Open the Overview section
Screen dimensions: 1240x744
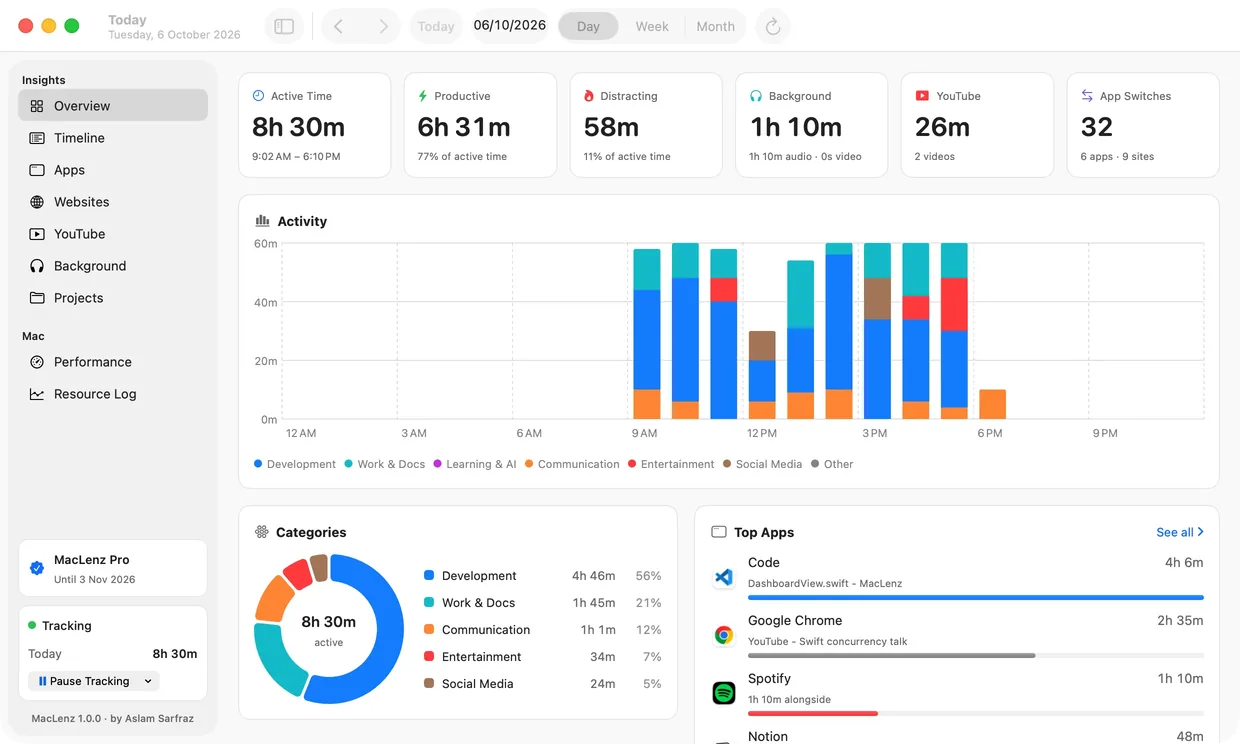point(113,106)
